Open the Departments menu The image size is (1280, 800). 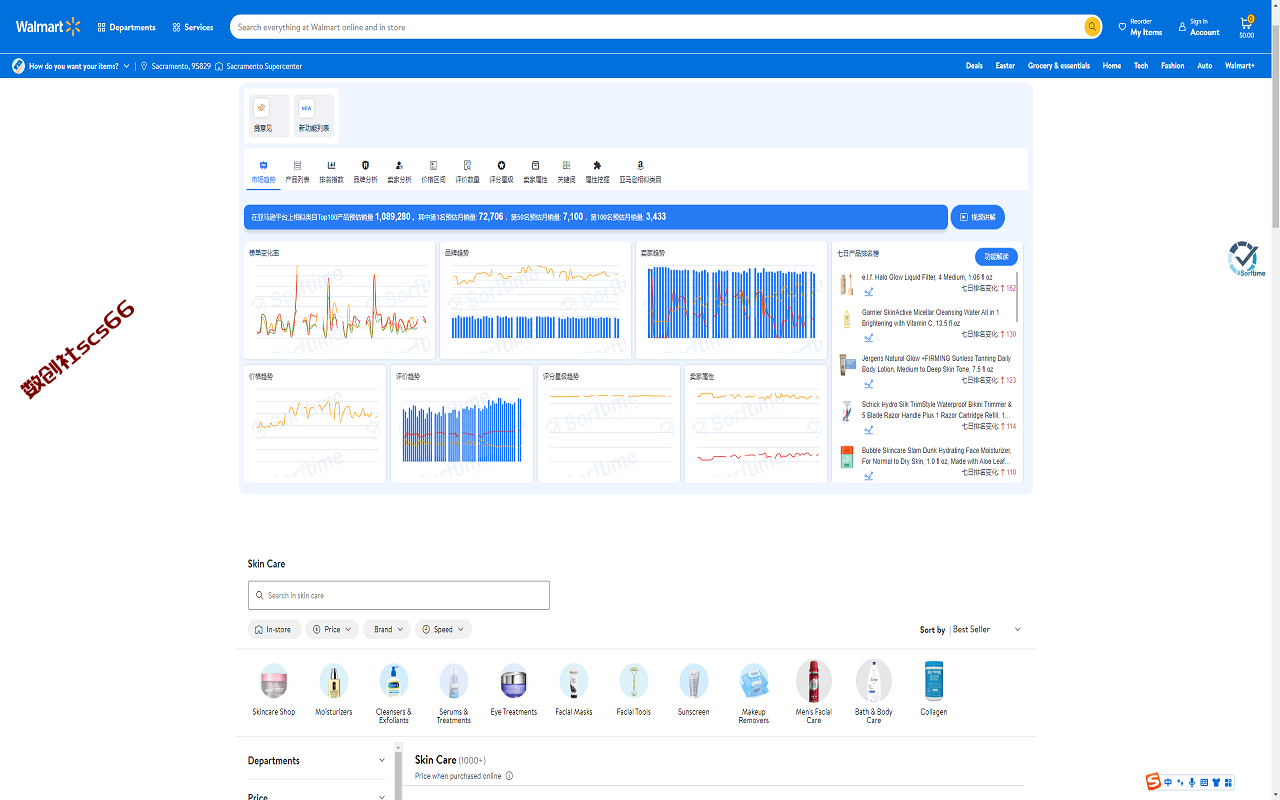click(x=127, y=27)
